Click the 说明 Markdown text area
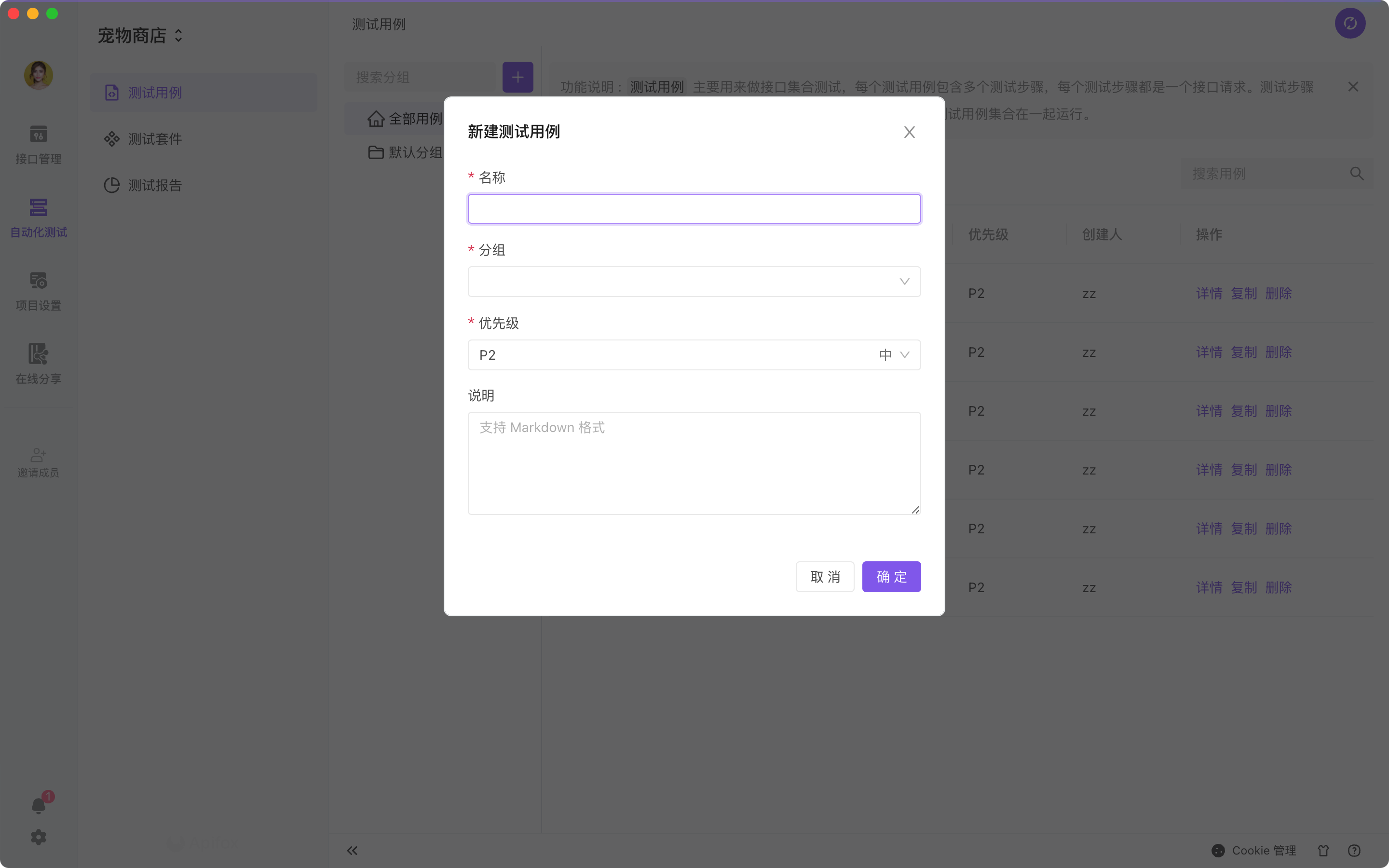The height and width of the screenshot is (868, 1389). pos(694,463)
